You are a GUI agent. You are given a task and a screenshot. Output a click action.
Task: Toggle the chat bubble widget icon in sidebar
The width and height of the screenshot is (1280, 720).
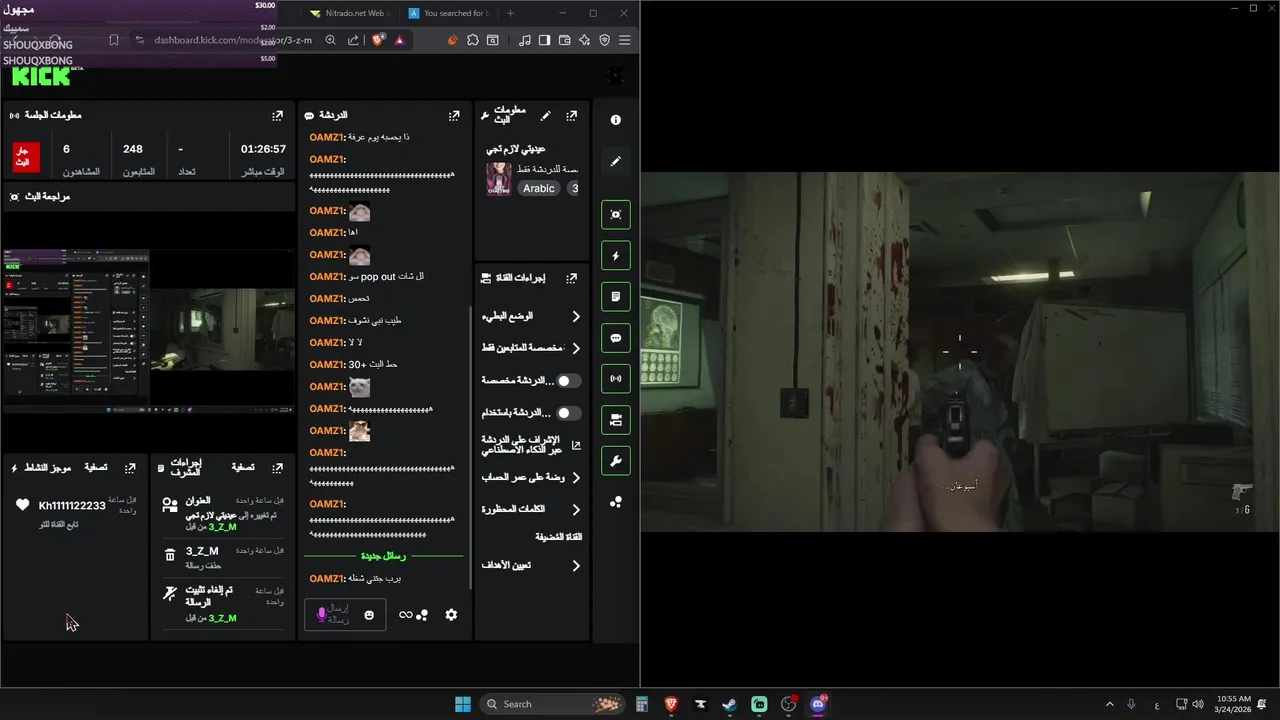(x=616, y=338)
